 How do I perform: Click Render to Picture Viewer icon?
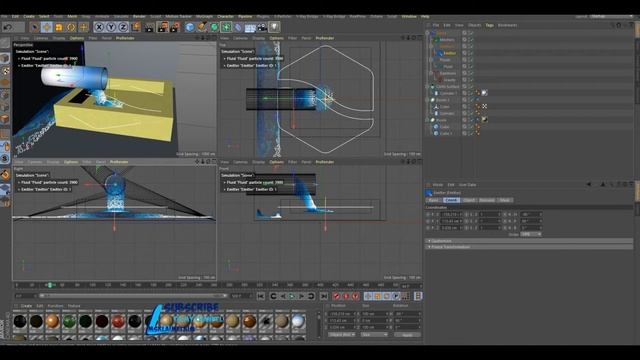coord(162,27)
